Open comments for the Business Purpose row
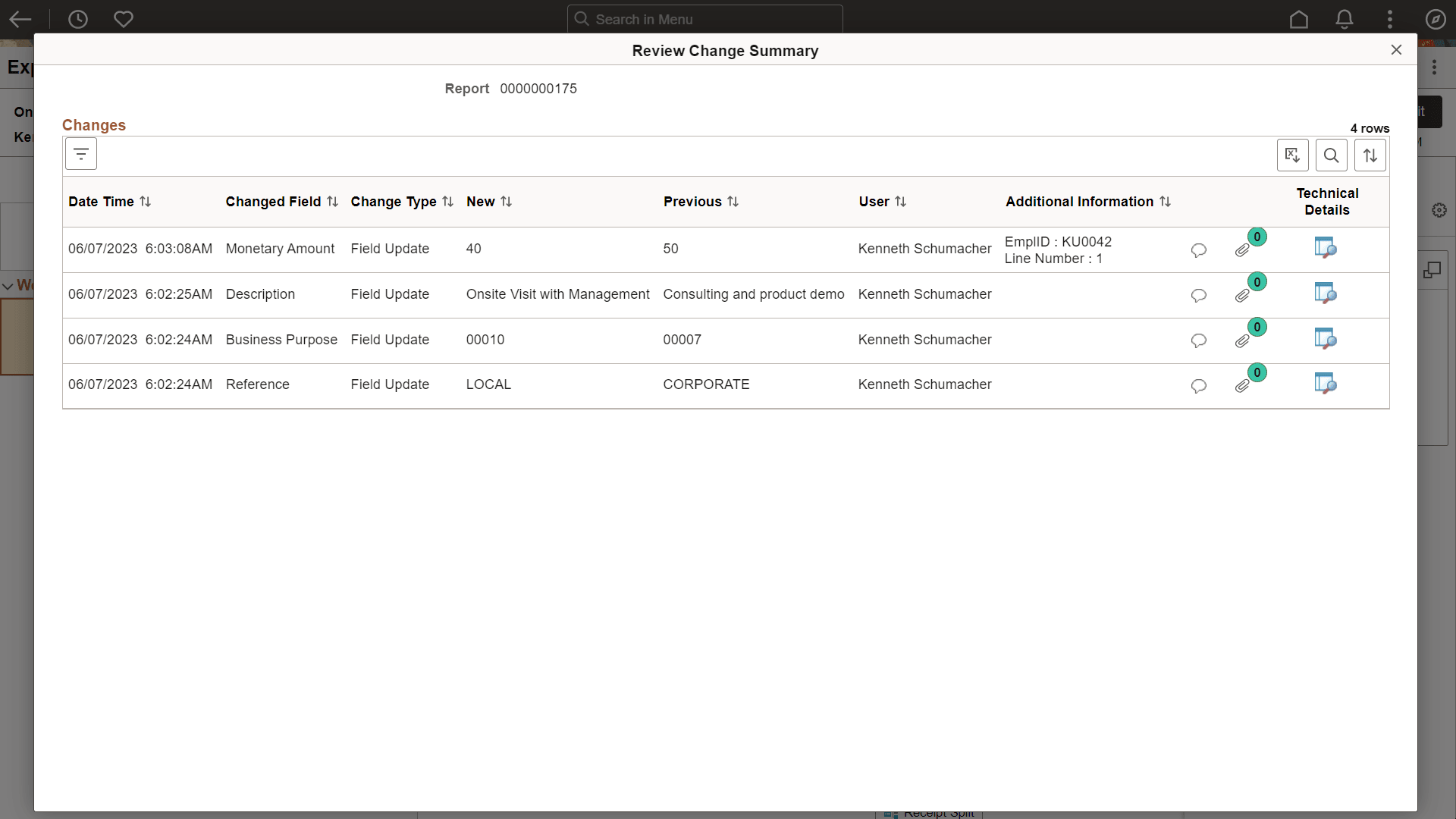 coord(1198,341)
